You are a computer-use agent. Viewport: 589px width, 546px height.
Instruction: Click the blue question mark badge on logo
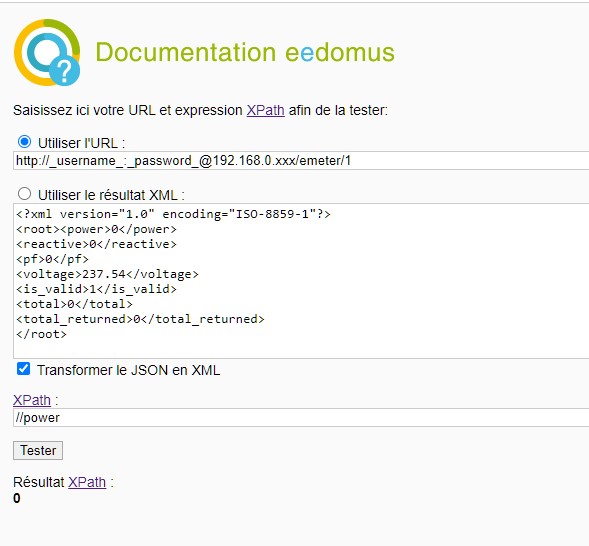tap(65, 71)
